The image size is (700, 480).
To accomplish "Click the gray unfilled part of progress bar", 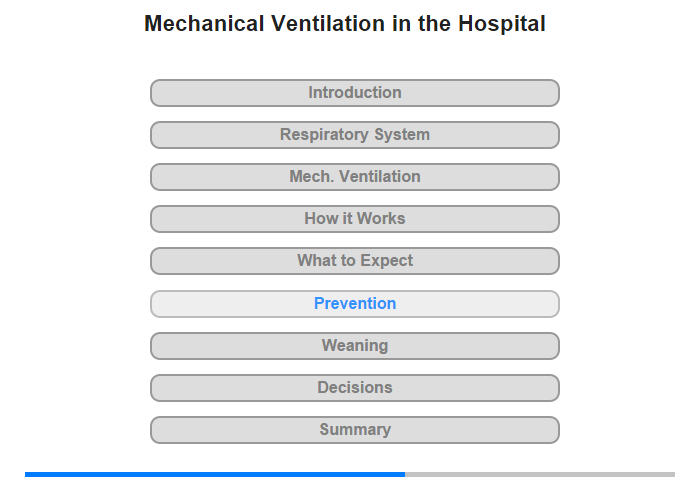I will tap(540, 474).
